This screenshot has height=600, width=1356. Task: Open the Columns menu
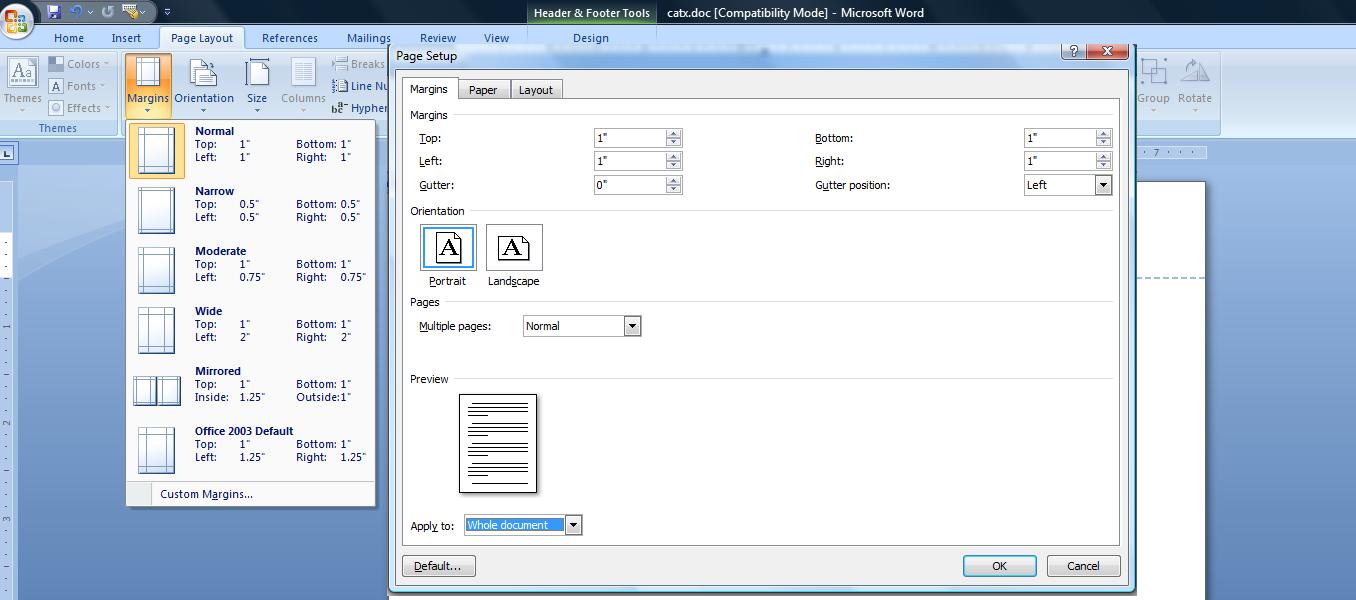click(x=303, y=85)
